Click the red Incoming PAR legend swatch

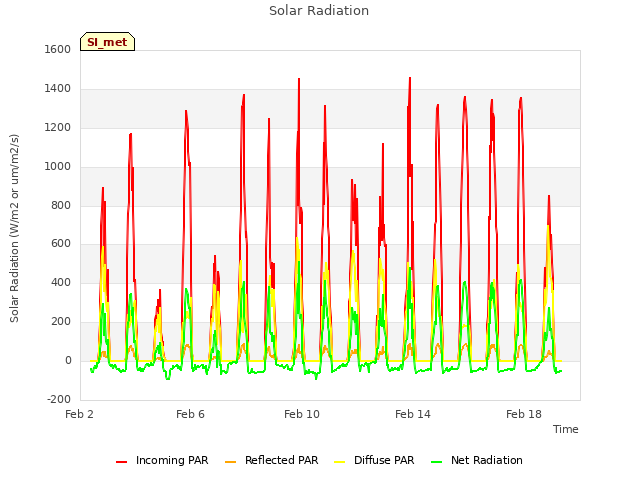click(x=122, y=462)
